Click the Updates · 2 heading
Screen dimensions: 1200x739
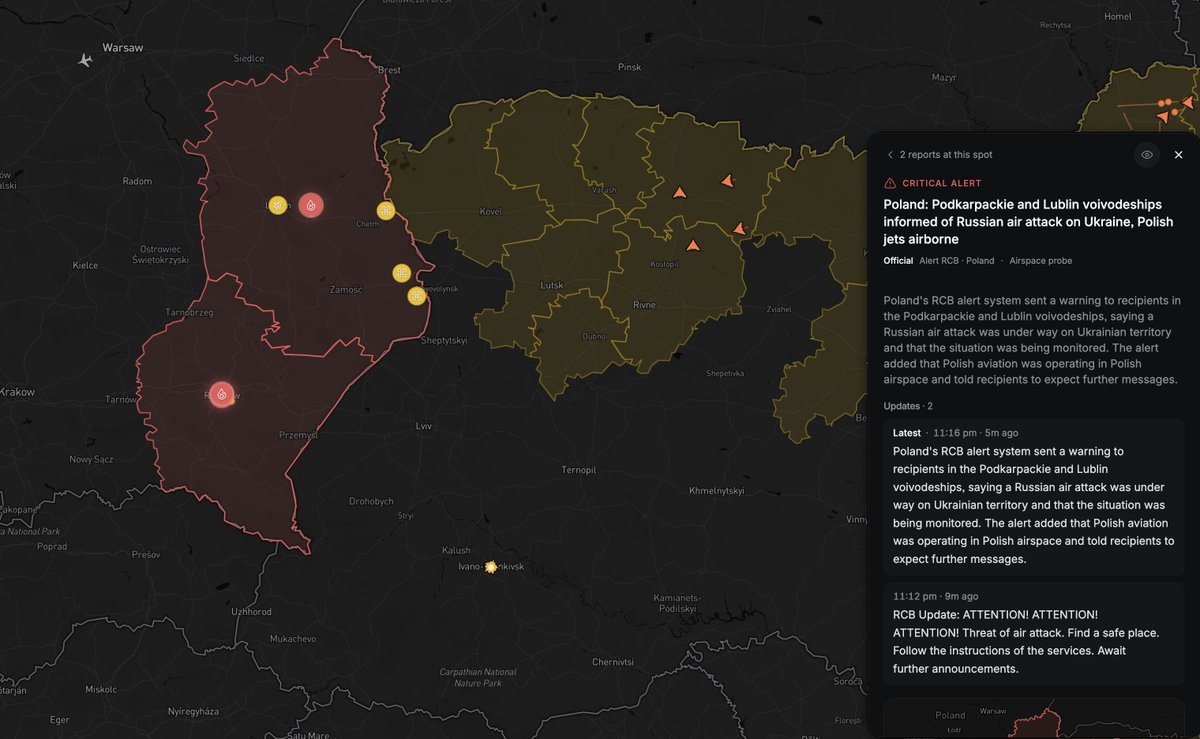[x=908, y=406]
